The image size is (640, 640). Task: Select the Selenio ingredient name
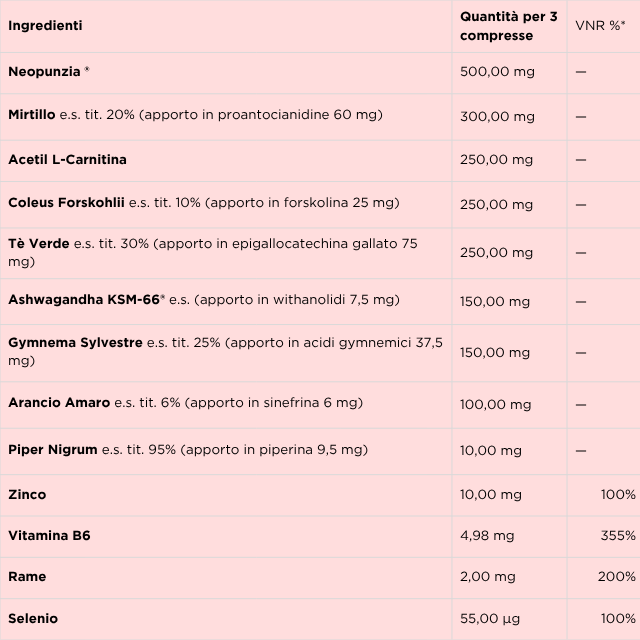click(x=33, y=619)
